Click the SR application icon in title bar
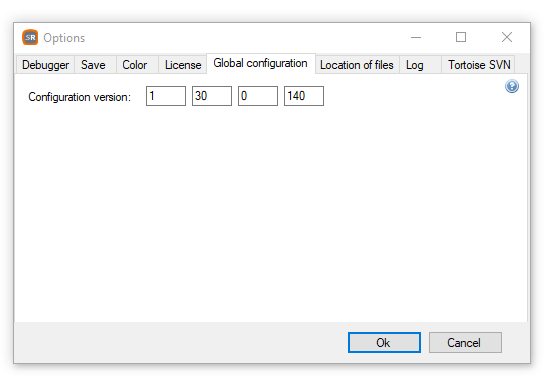This screenshot has height=383, width=548. (30, 37)
